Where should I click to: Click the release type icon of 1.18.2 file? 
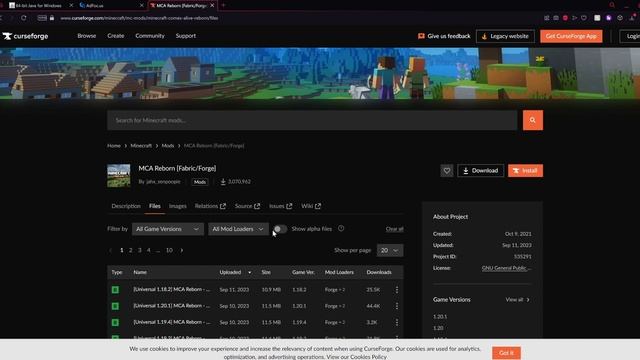[x=116, y=289]
